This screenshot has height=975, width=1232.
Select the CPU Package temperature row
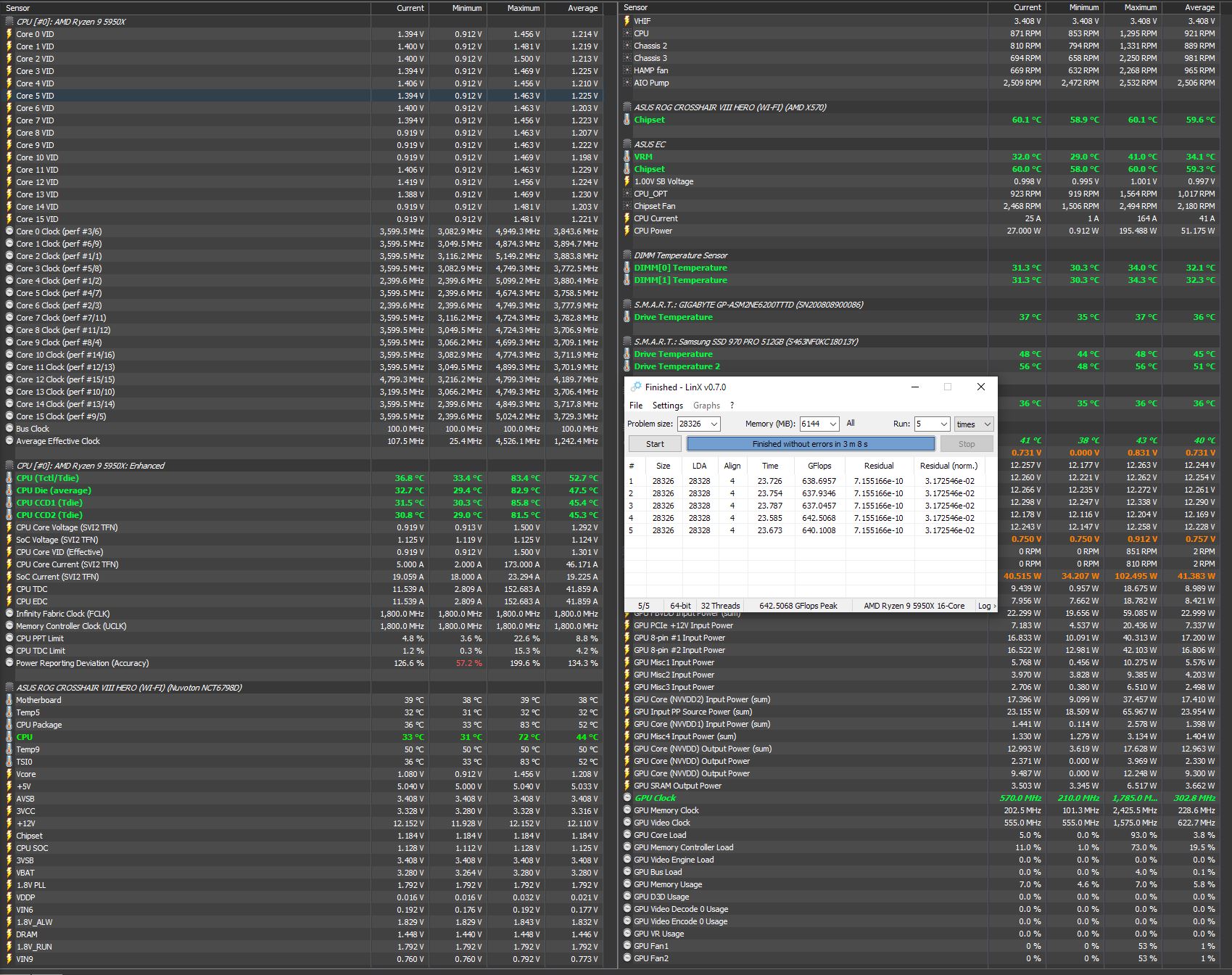point(302,725)
